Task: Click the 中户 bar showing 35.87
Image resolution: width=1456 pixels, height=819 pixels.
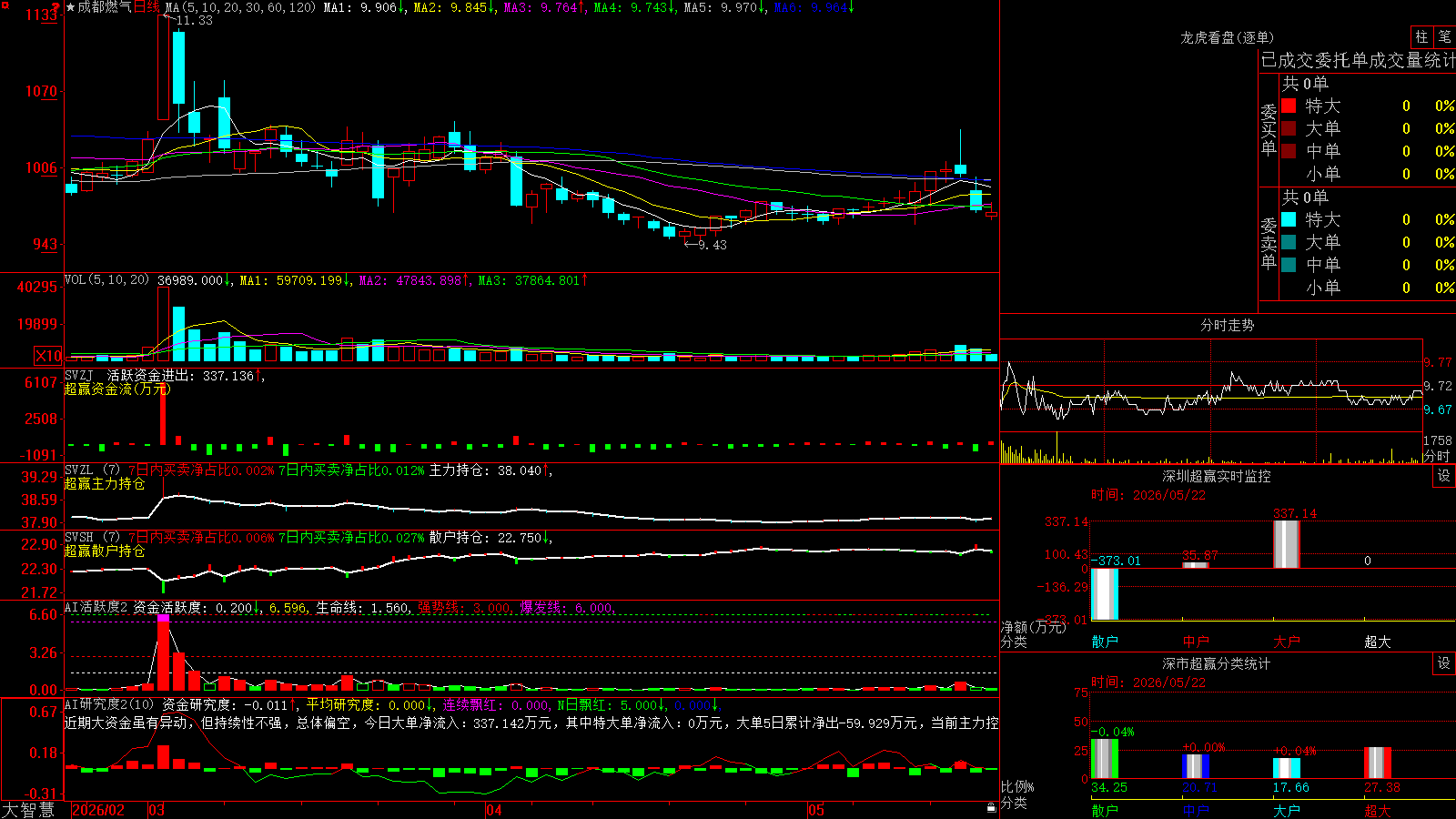Action: (x=1196, y=565)
